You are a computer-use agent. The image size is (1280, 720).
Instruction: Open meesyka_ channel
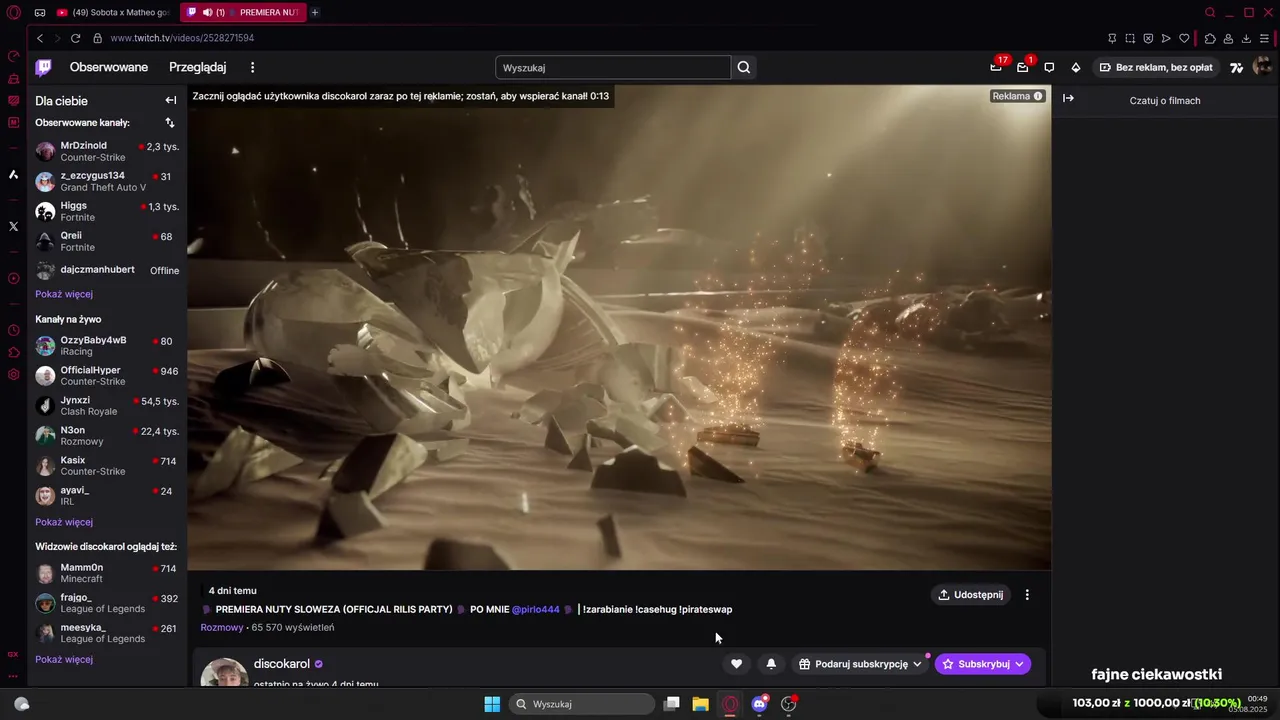click(107, 633)
